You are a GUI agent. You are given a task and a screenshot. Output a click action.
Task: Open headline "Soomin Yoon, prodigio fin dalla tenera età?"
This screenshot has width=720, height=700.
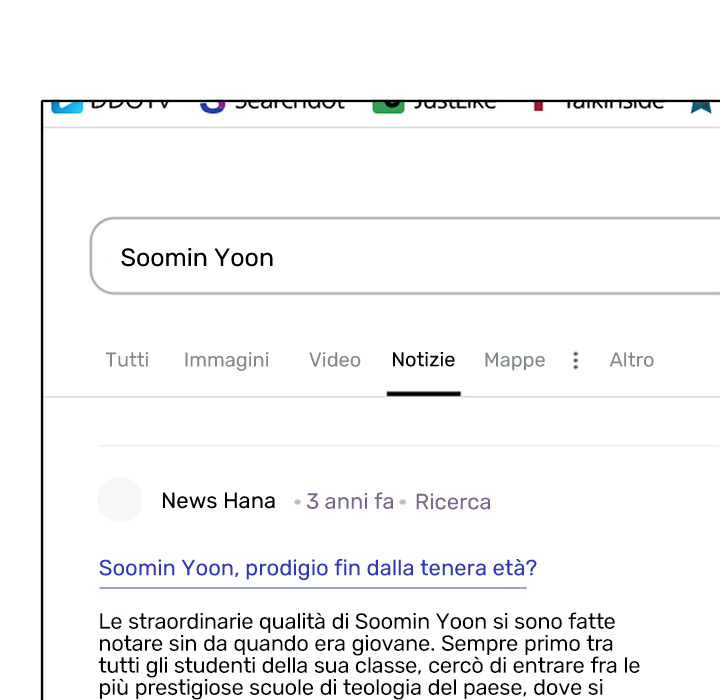[317, 568]
